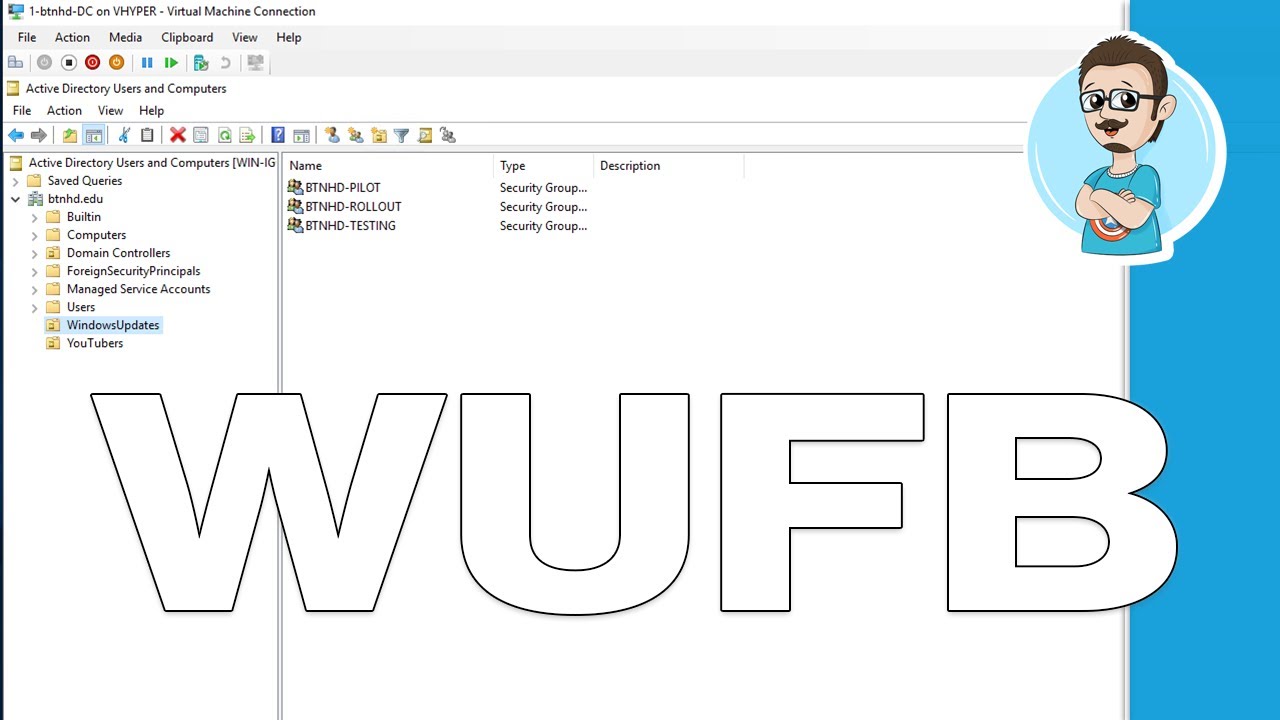The height and width of the screenshot is (720, 1280).
Task: Collapse the btnhd.edu domain node
Action: click(x=15, y=199)
